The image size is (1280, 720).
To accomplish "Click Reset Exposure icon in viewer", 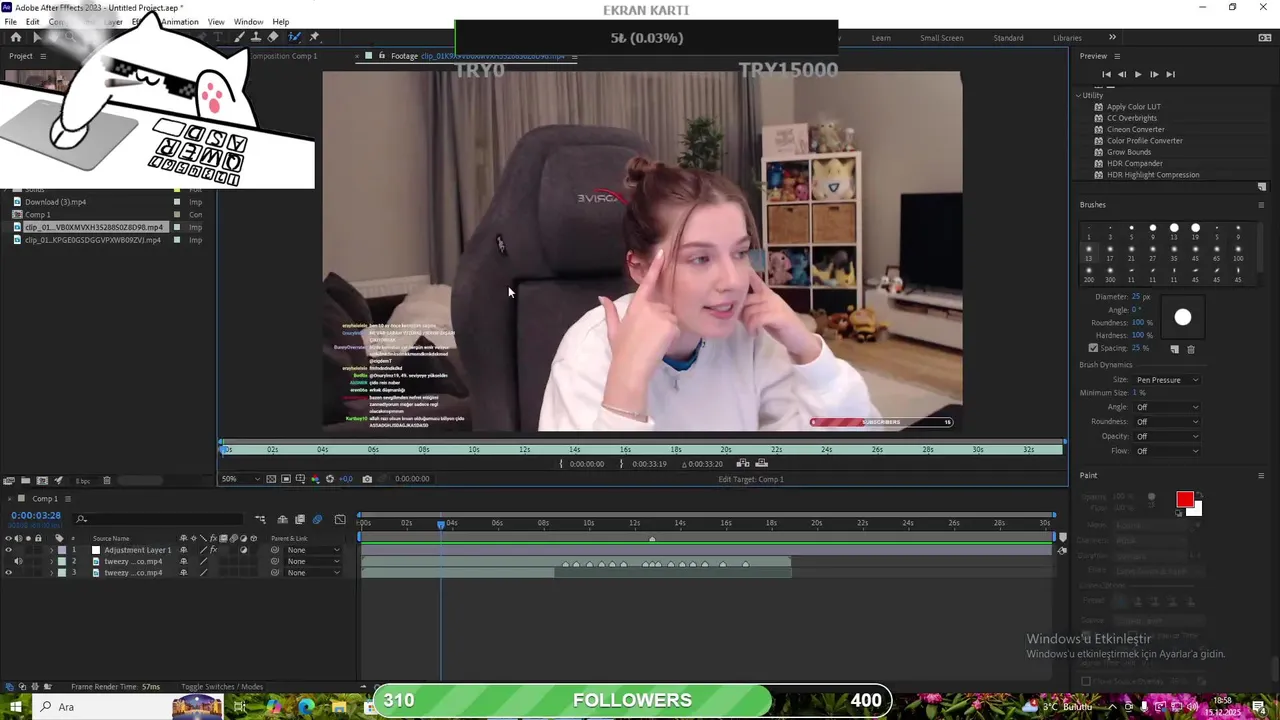I will (x=329, y=479).
